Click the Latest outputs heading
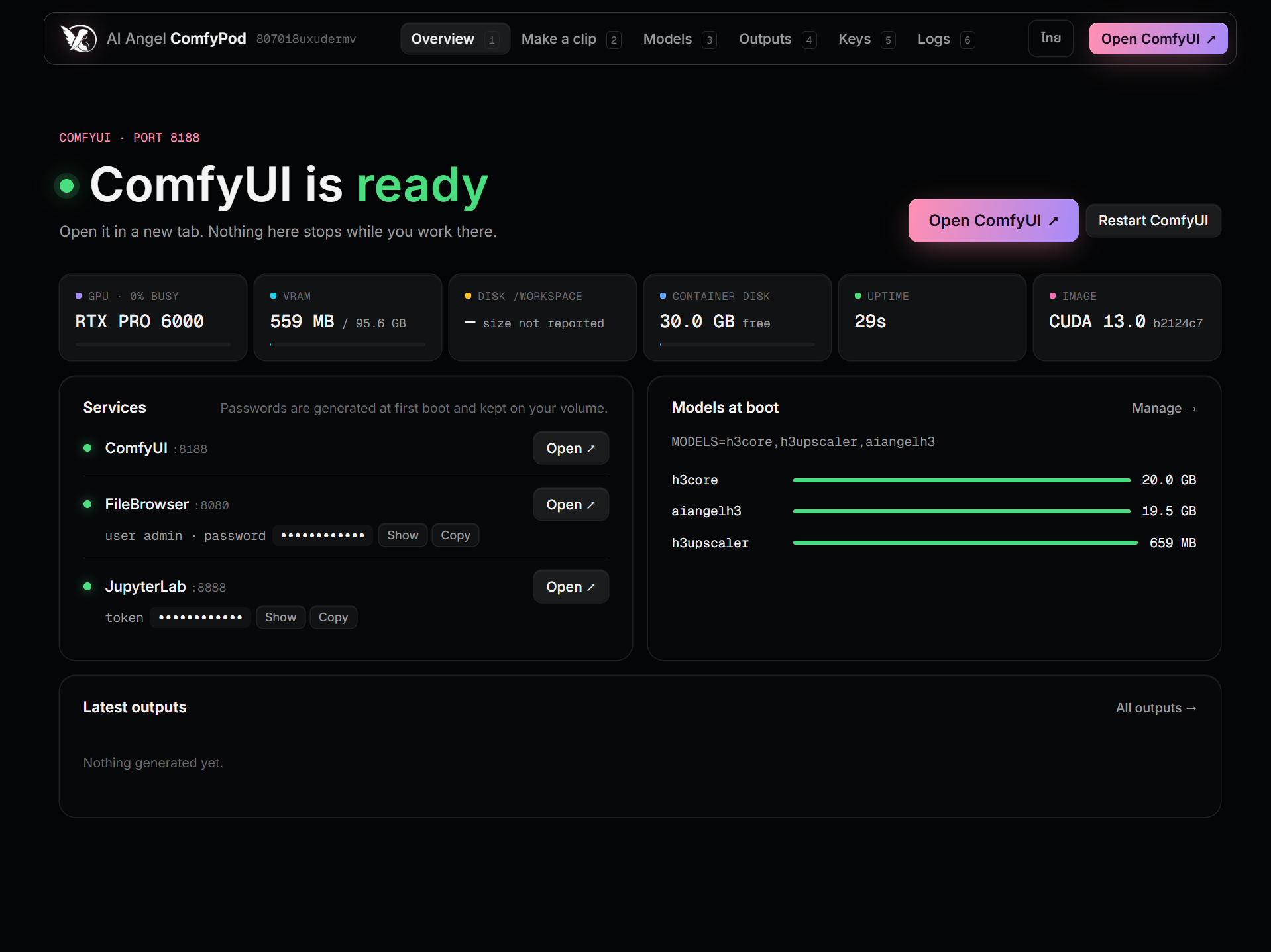Screen dimensions: 1271x952 tap(135, 708)
